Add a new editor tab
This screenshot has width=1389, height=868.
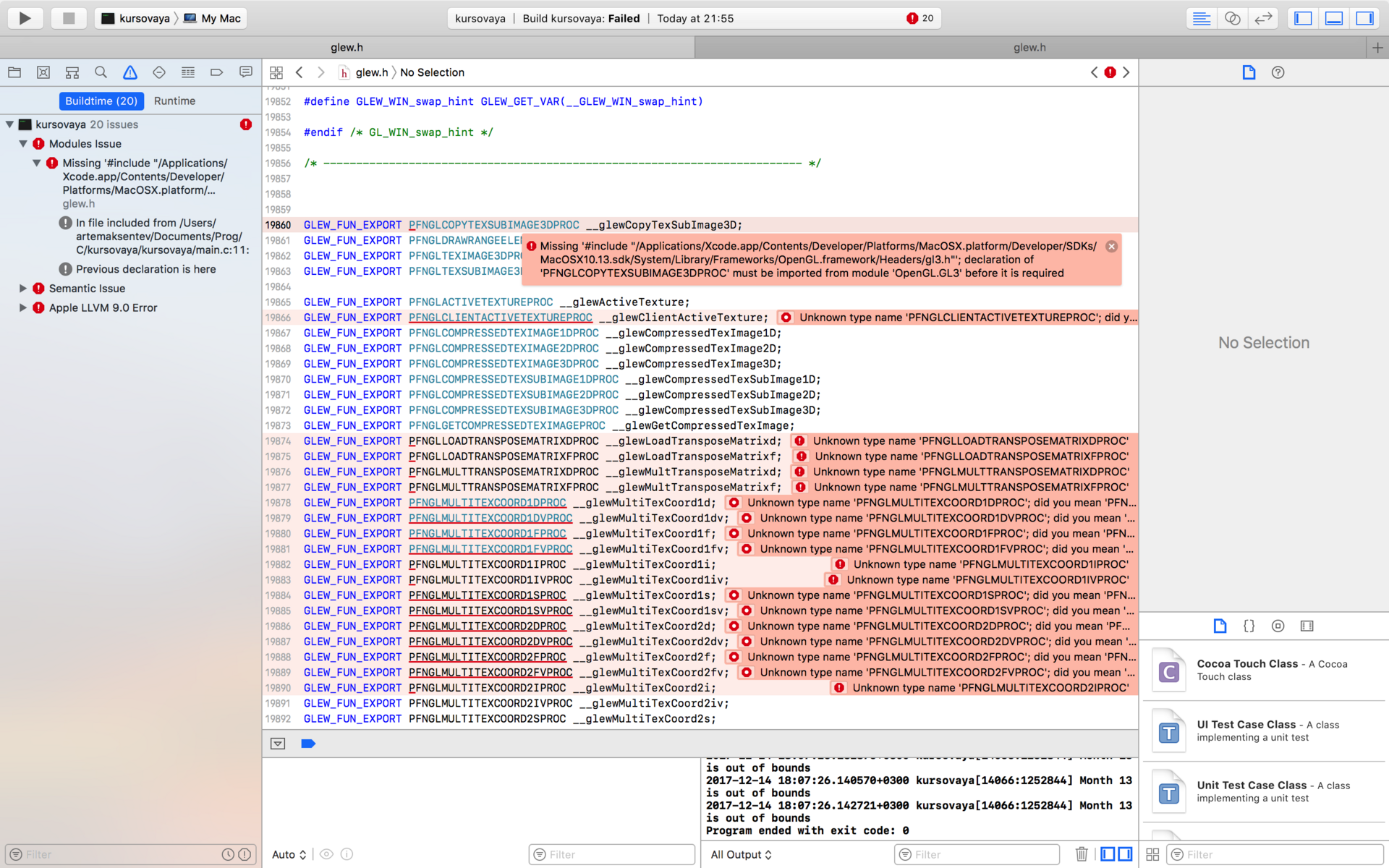(x=1377, y=48)
